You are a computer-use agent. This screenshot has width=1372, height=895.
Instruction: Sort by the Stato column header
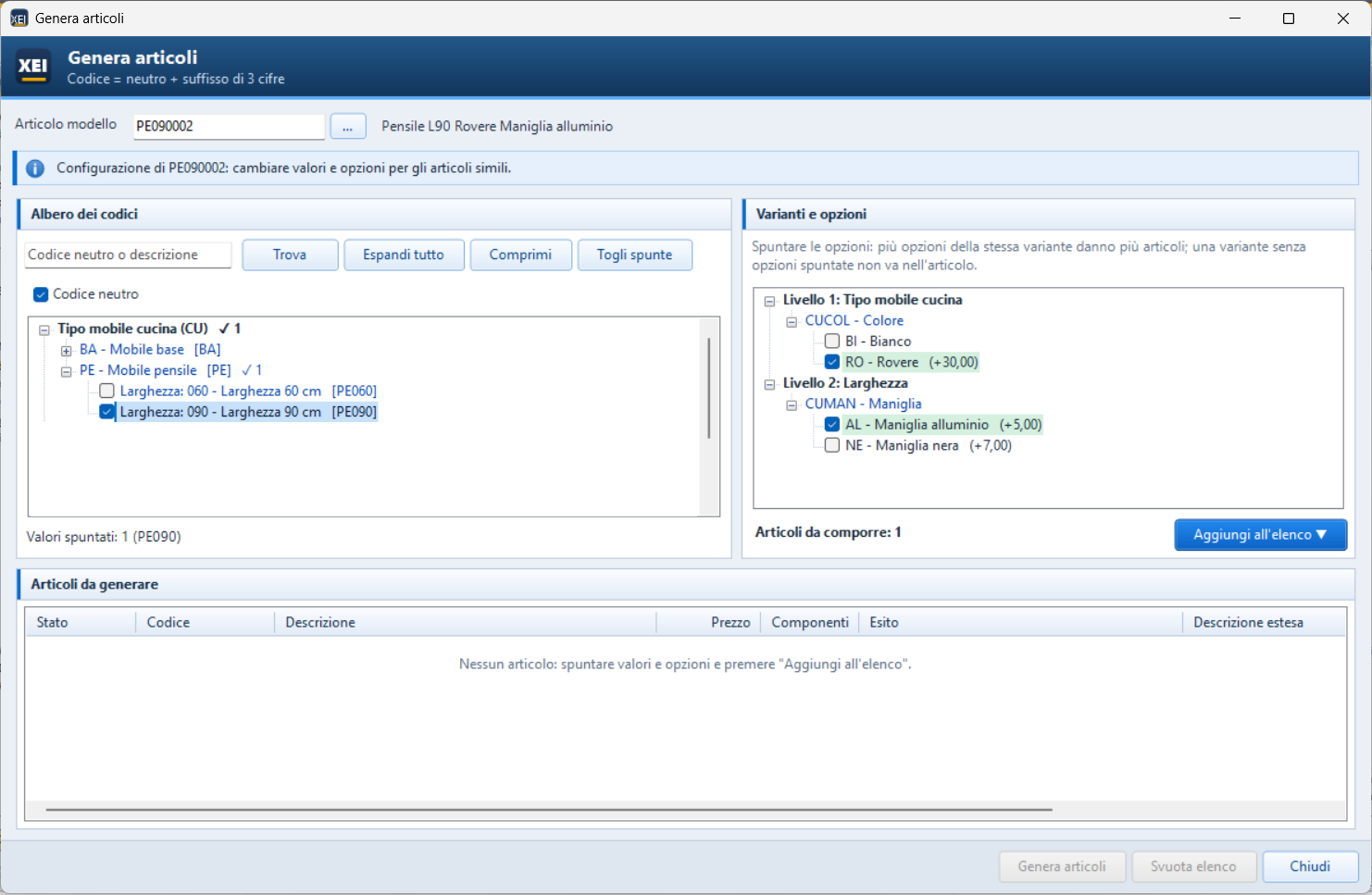pyautogui.click(x=81, y=623)
